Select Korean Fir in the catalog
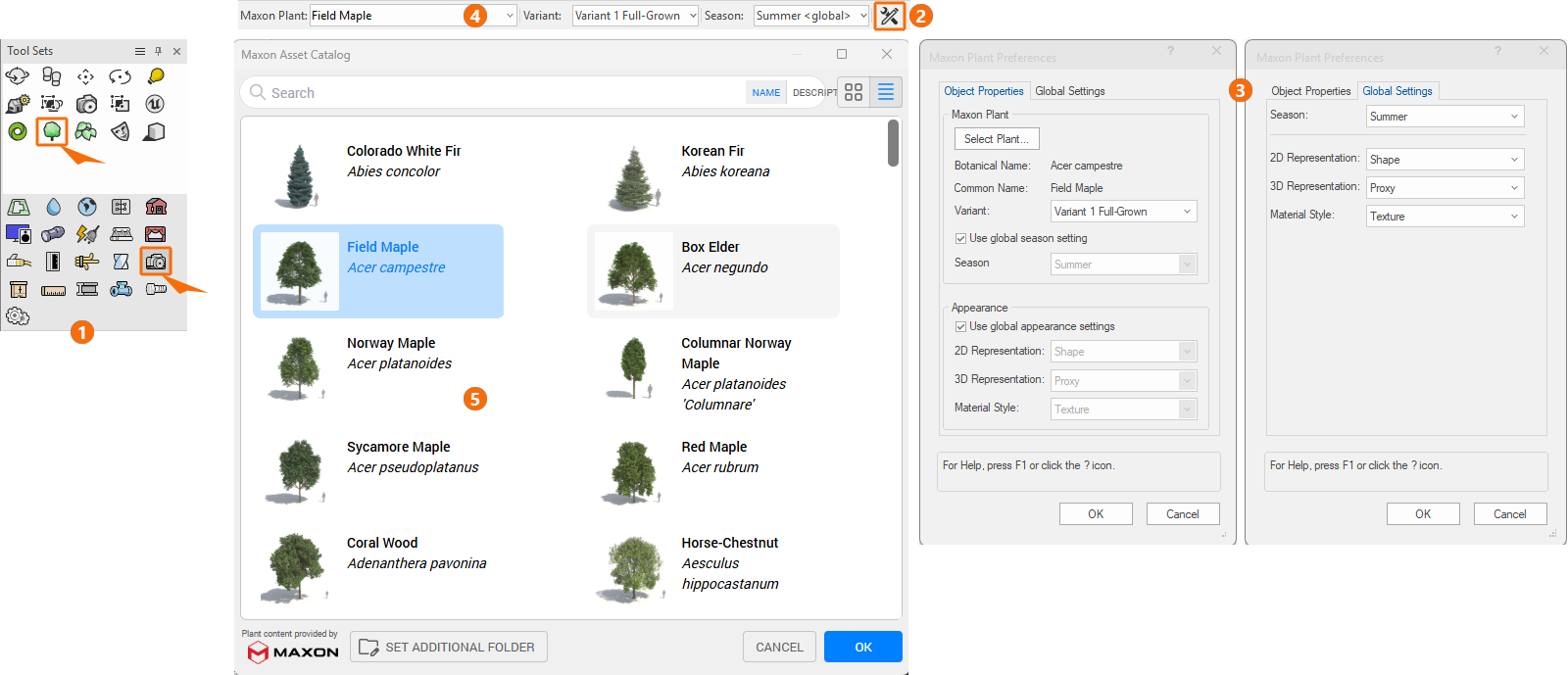Image resolution: width=1568 pixels, height=675 pixels. click(x=713, y=175)
